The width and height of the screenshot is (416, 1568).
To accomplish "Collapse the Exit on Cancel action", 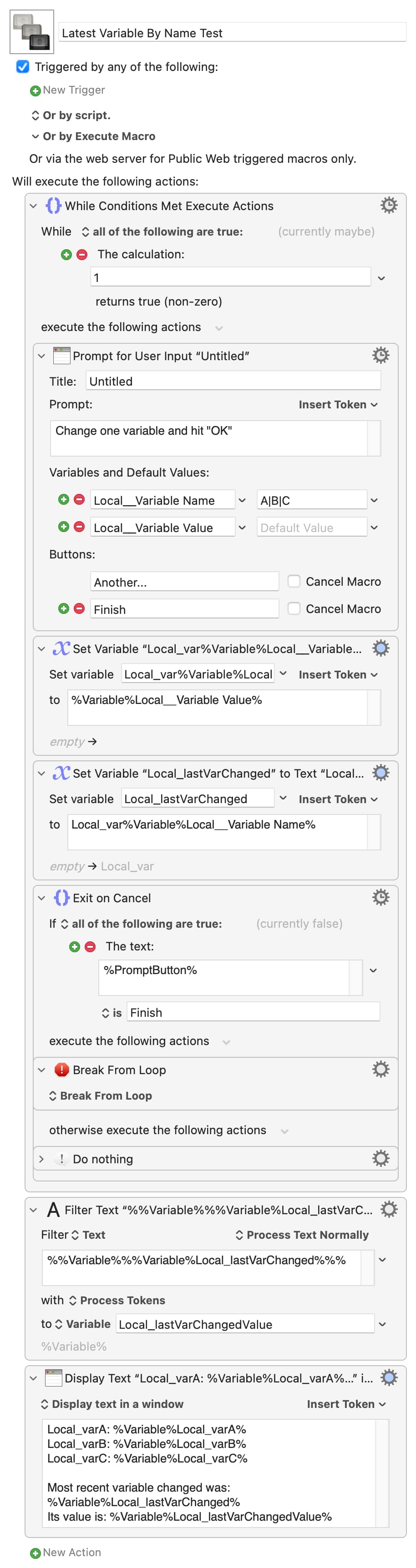I will tap(41, 898).
